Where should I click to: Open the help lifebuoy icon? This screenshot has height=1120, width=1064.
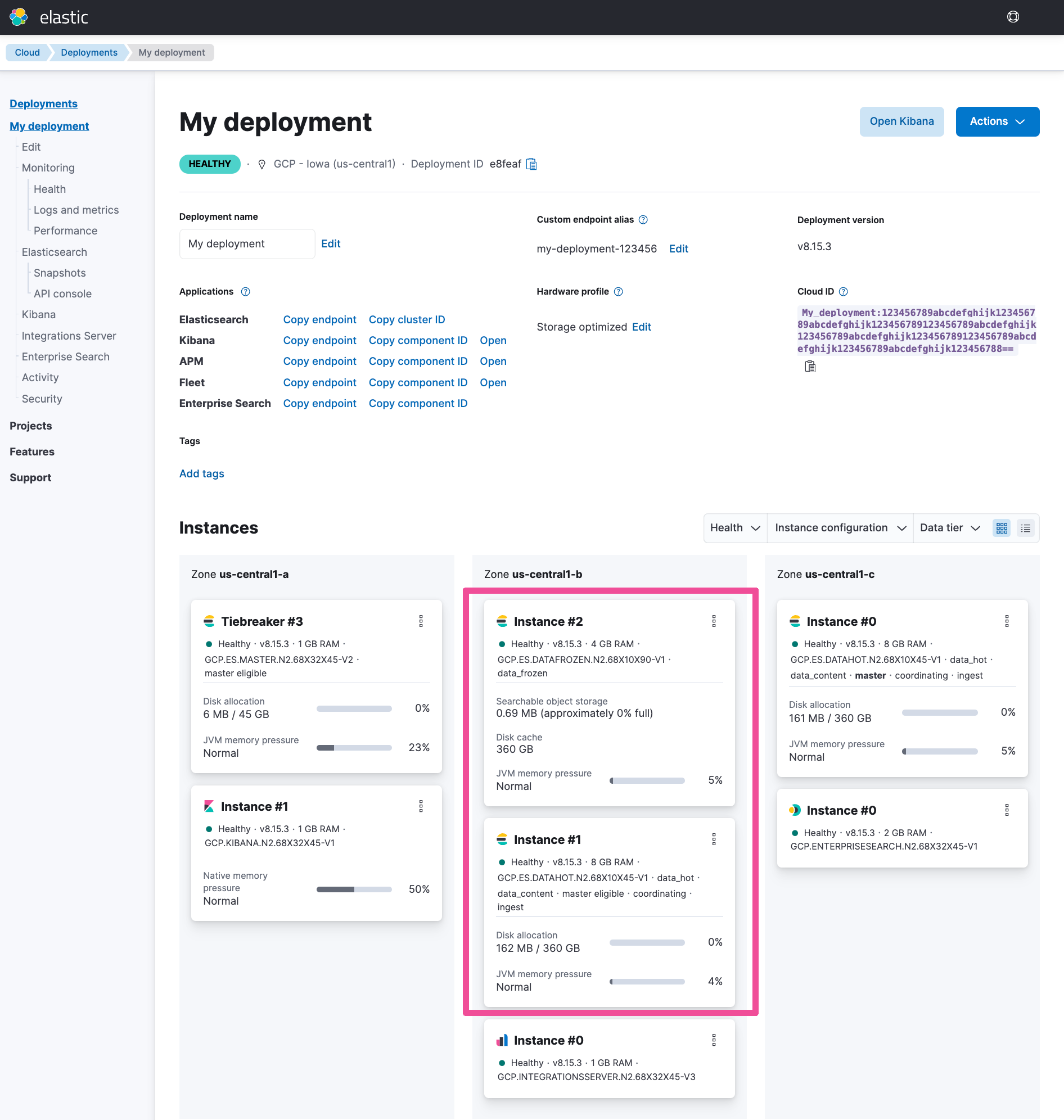pos(1012,17)
